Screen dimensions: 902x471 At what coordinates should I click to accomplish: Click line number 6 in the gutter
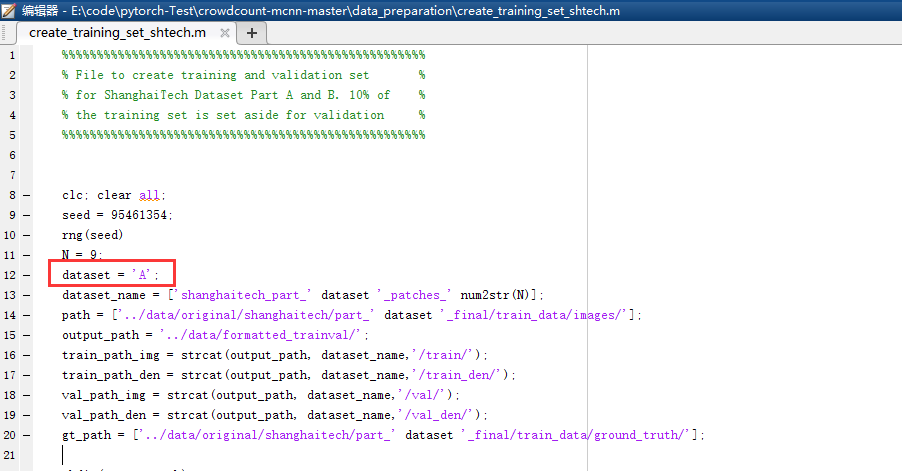[12, 155]
